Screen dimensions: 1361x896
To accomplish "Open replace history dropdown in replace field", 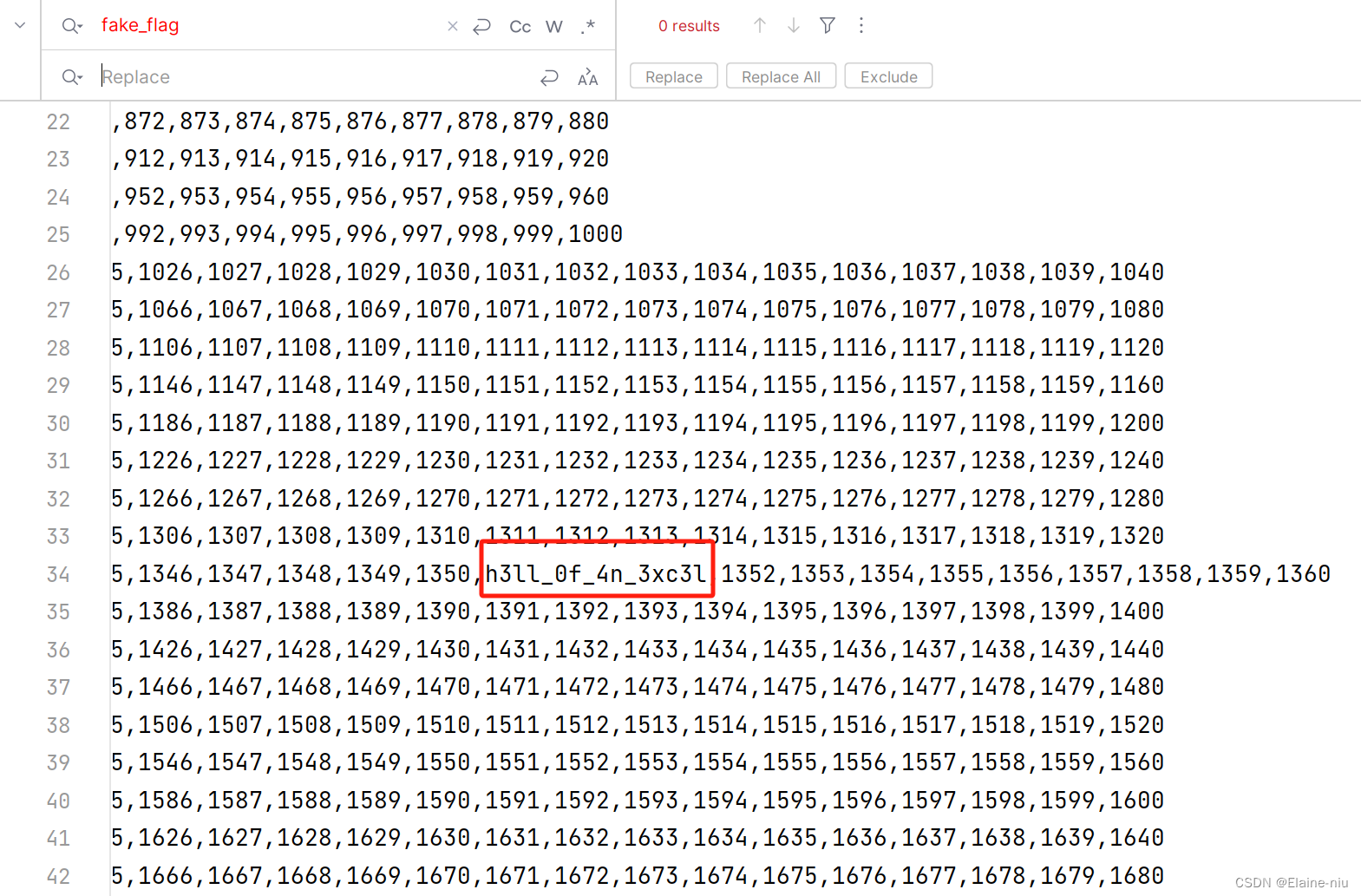I will (x=72, y=77).
